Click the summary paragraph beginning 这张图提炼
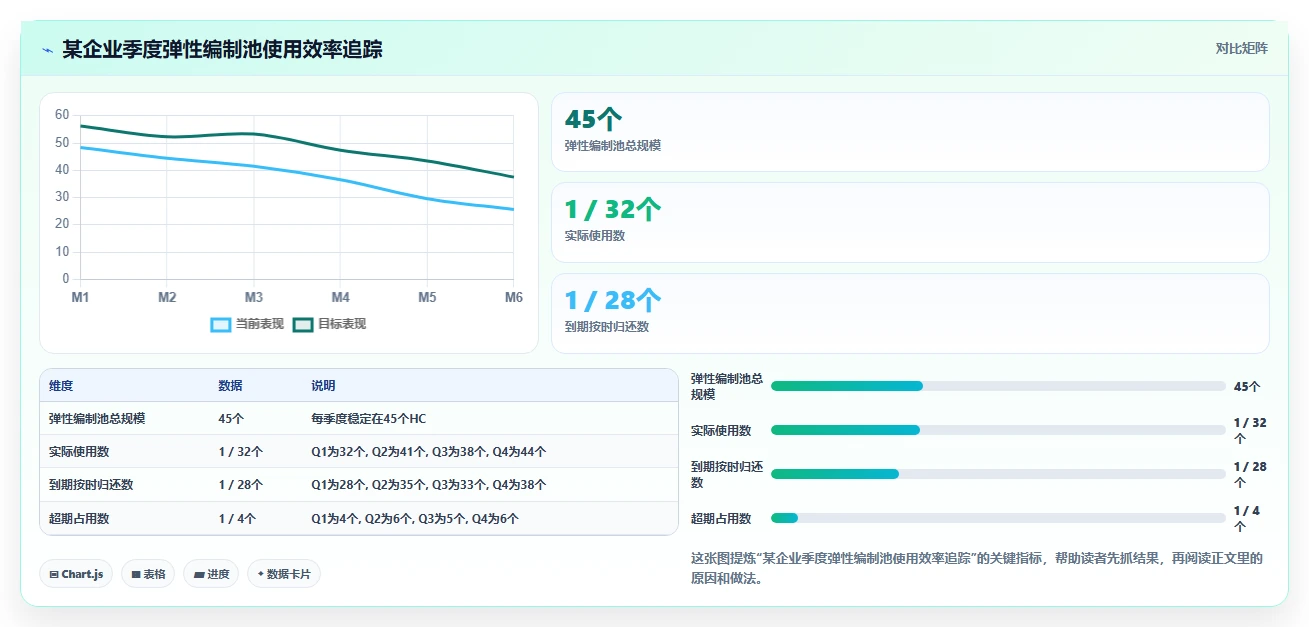This screenshot has height=627, width=1309. [x=977, y=568]
